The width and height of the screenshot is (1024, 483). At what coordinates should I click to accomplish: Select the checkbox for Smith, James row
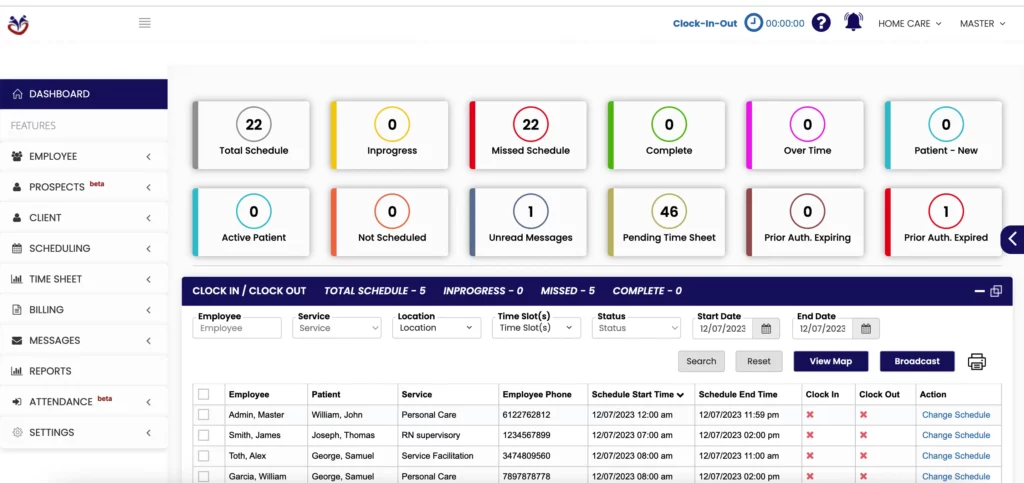[204, 435]
